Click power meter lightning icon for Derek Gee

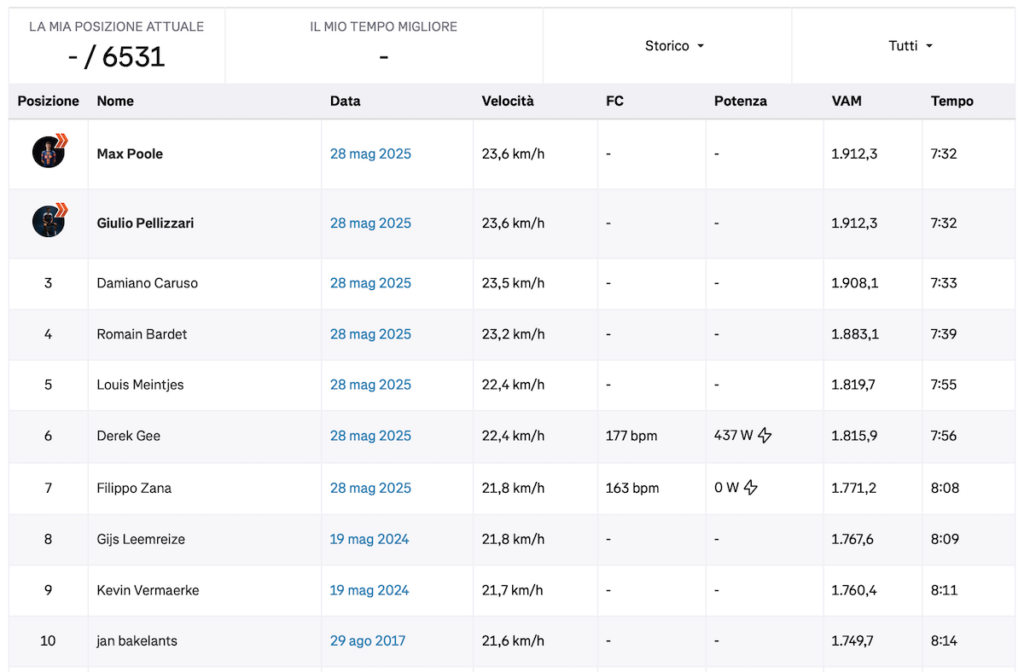click(765, 436)
